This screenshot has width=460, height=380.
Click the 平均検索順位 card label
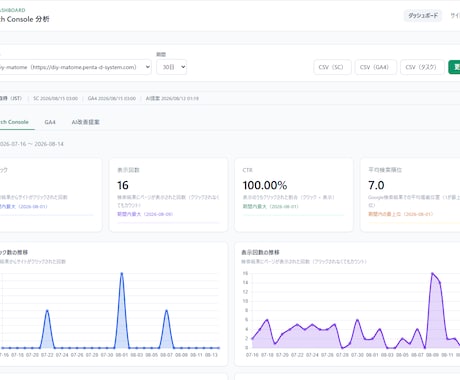click(385, 170)
